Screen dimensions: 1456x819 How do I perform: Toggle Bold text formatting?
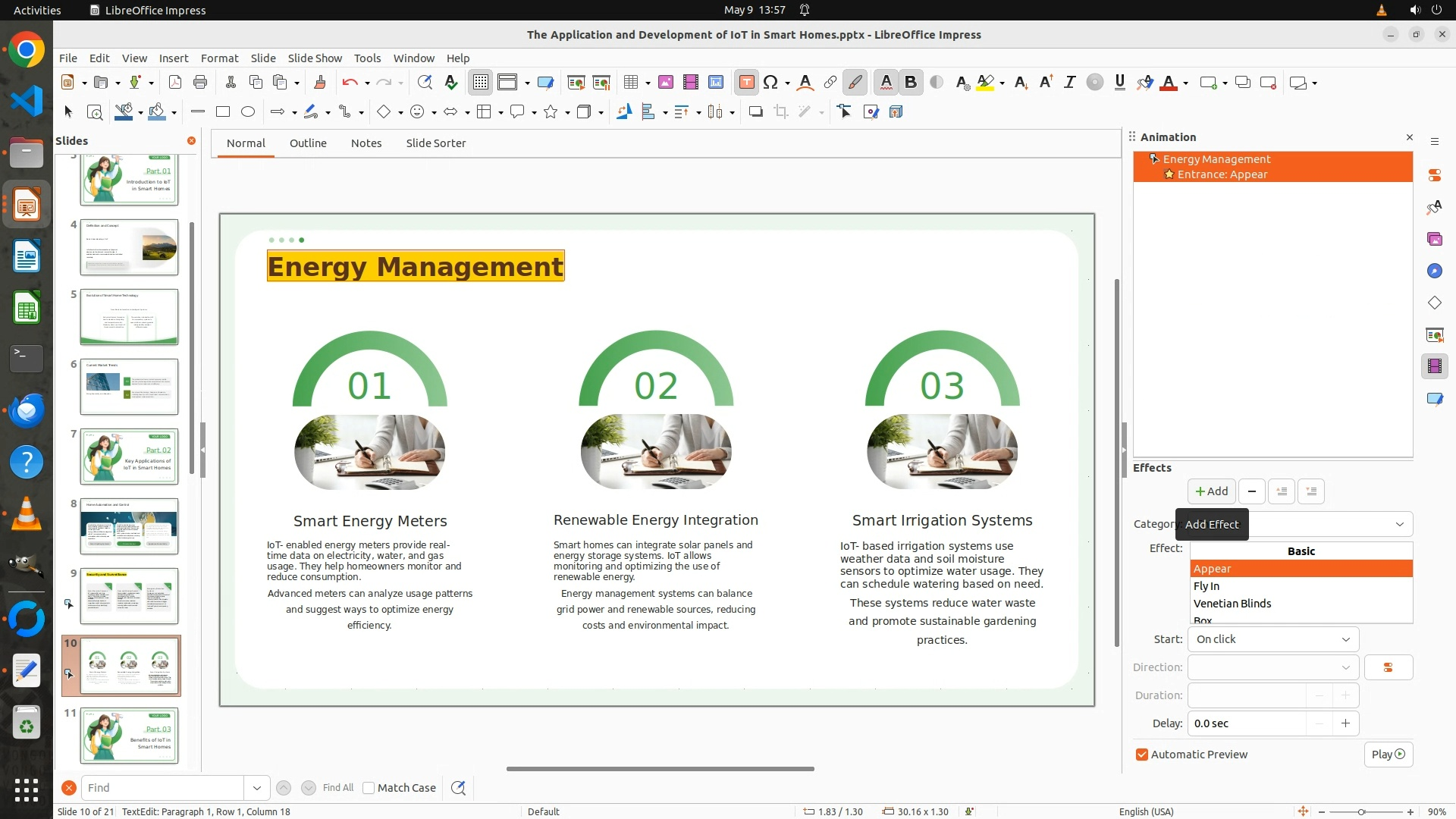coord(911,83)
